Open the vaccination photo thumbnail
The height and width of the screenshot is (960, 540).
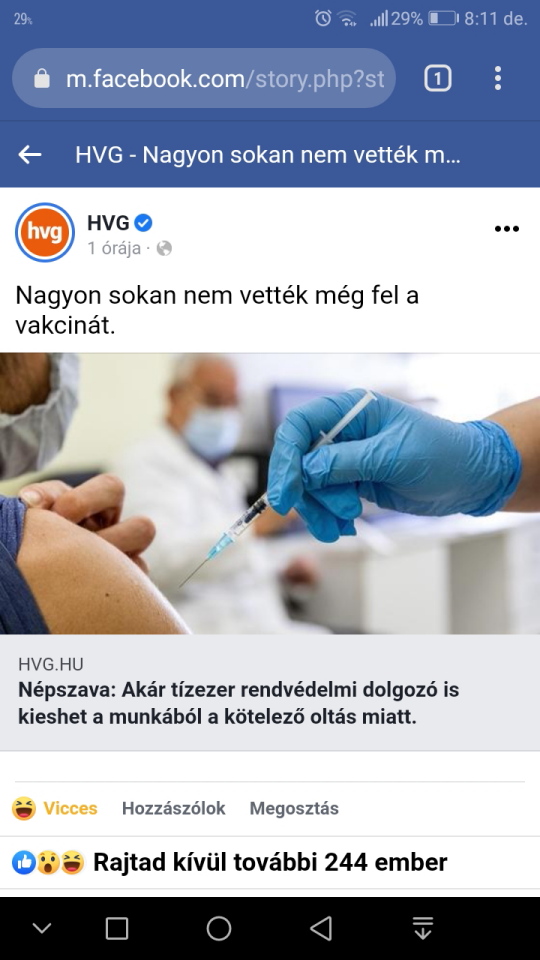tap(270, 493)
